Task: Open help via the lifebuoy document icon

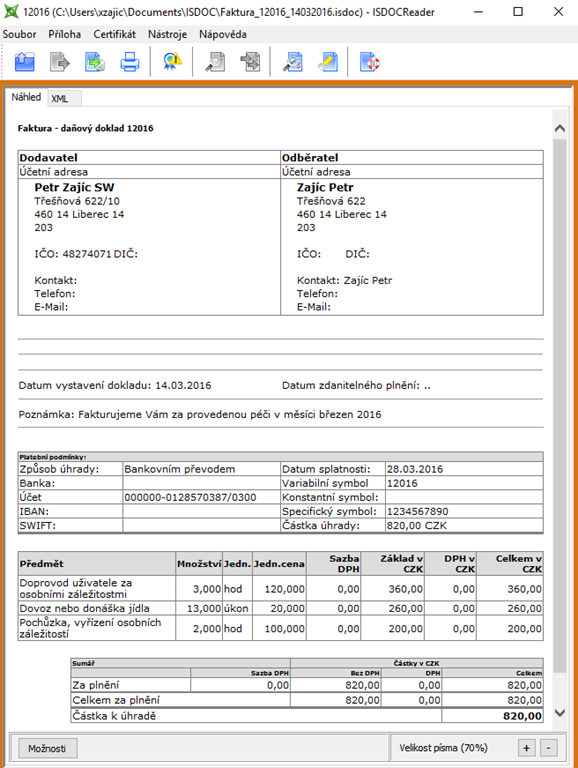Action: (x=369, y=62)
